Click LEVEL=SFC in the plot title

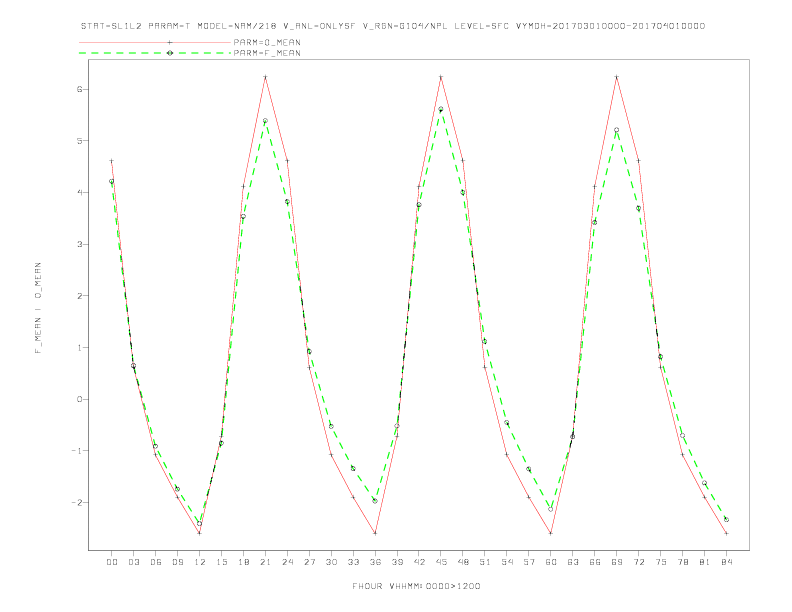click(481, 26)
